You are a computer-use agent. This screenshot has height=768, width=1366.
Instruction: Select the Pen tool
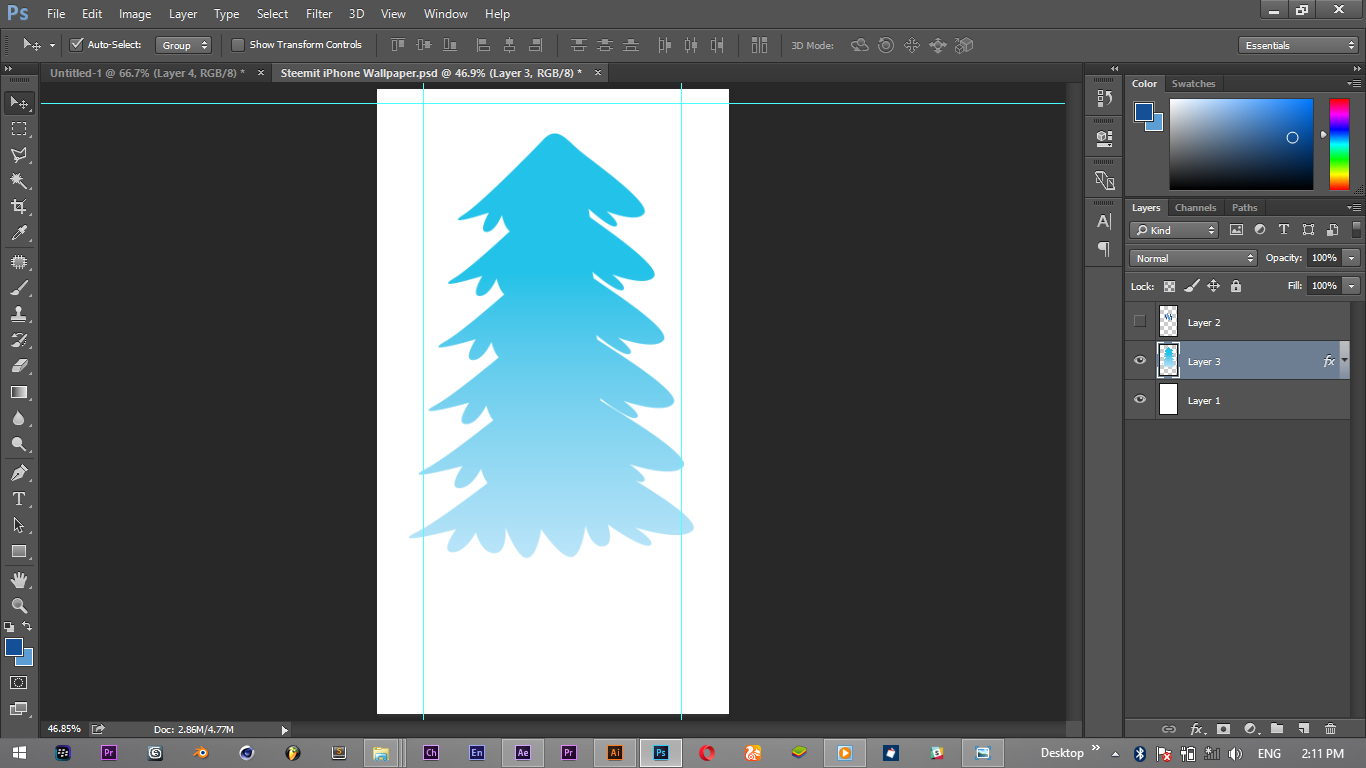[x=19, y=473]
